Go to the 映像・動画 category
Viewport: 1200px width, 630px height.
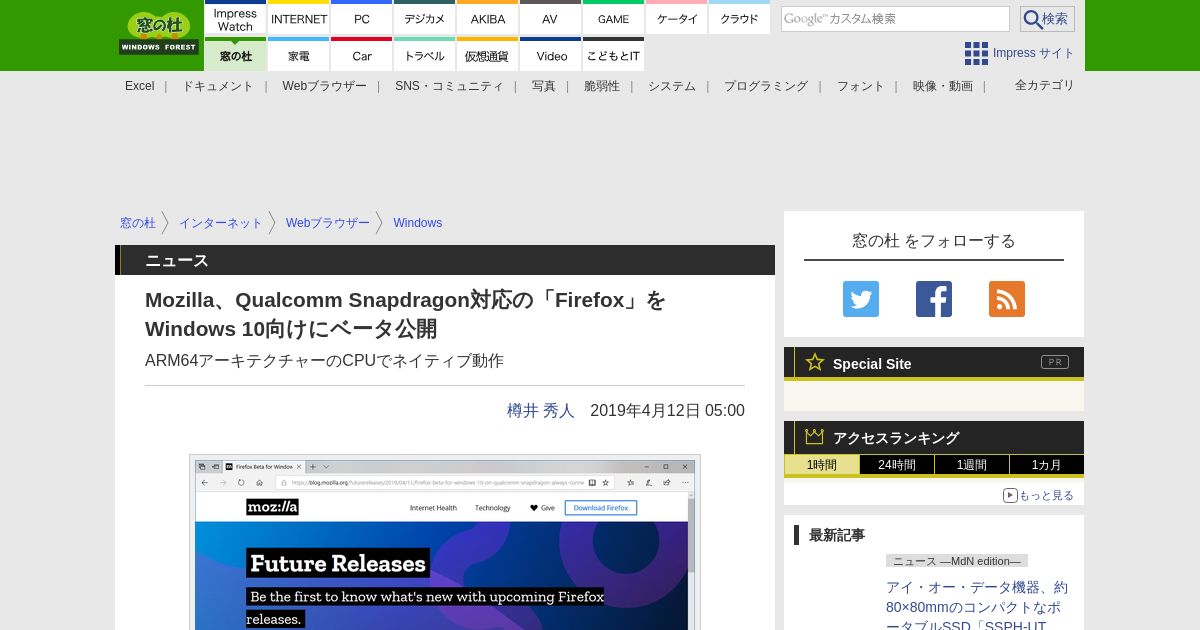click(943, 86)
